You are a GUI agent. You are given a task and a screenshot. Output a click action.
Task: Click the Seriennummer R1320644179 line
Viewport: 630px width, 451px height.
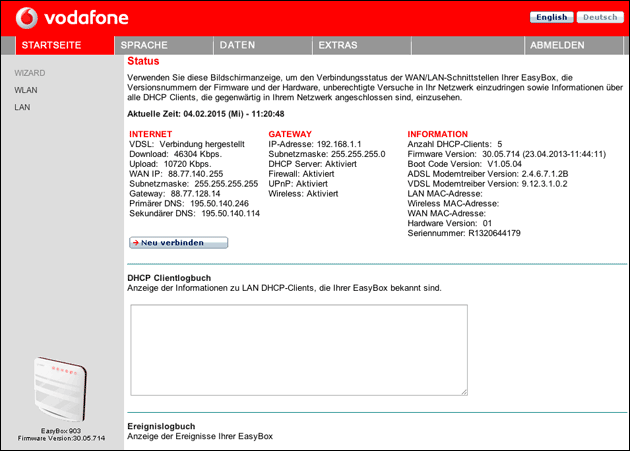click(x=464, y=234)
